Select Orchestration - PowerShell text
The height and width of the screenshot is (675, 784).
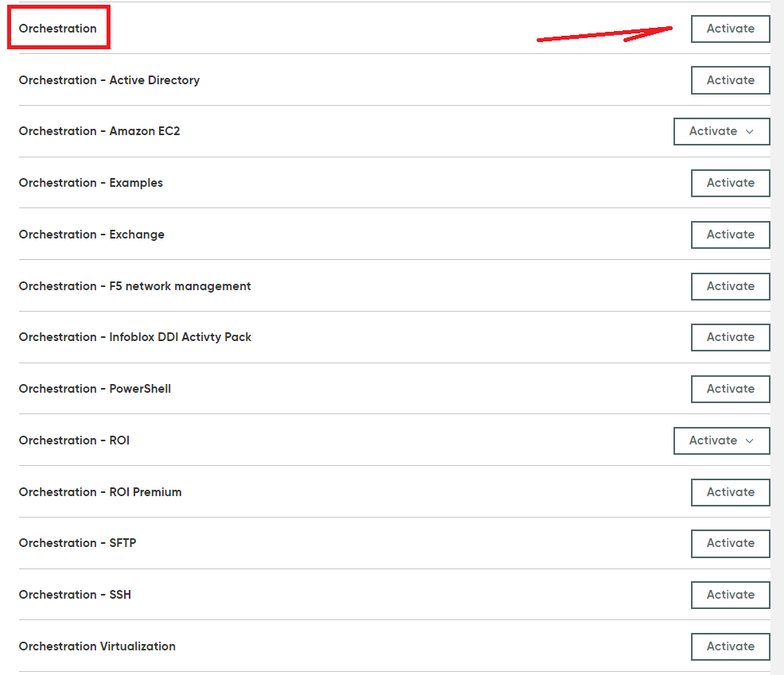point(94,388)
